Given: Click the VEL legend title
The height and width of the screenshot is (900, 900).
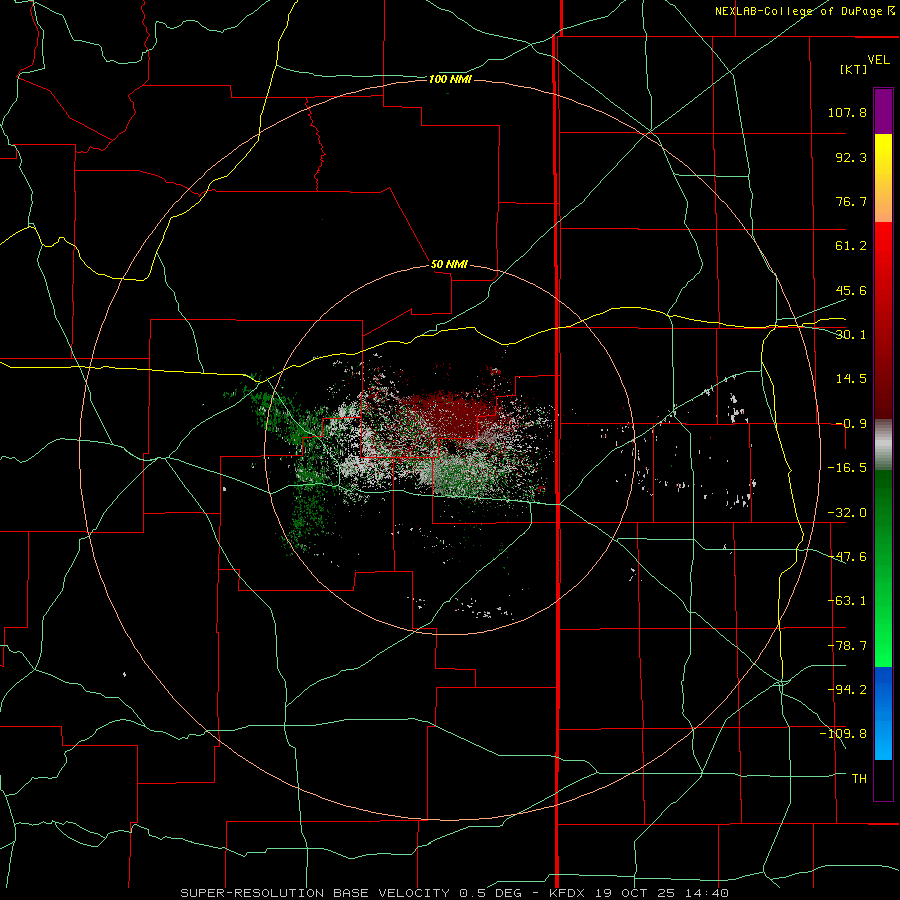Looking at the screenshot, I should click(879, 60).
